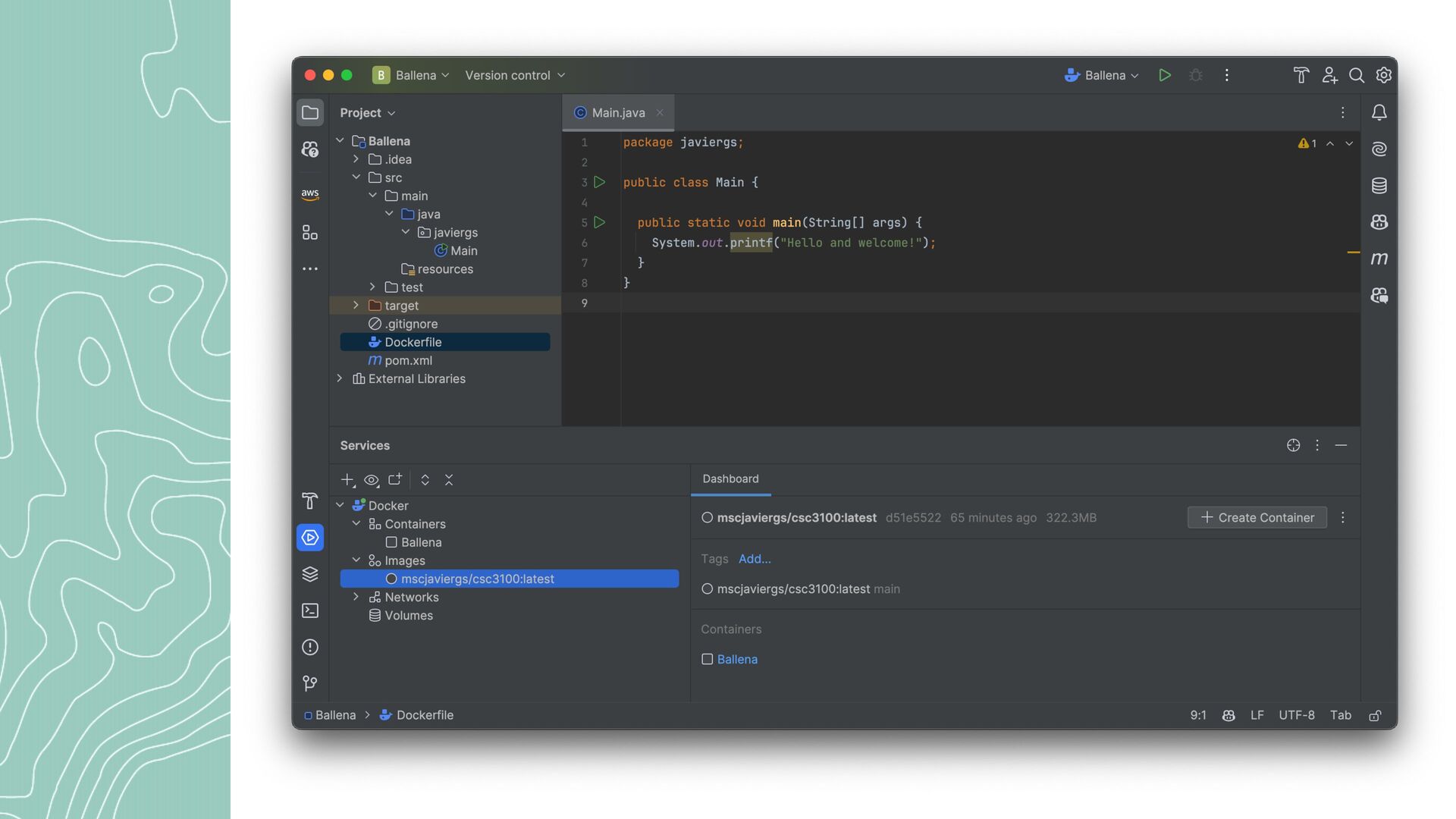Open the Problems tool window icon
This screenshot has height=819, width=1456.
coord(310,647)
